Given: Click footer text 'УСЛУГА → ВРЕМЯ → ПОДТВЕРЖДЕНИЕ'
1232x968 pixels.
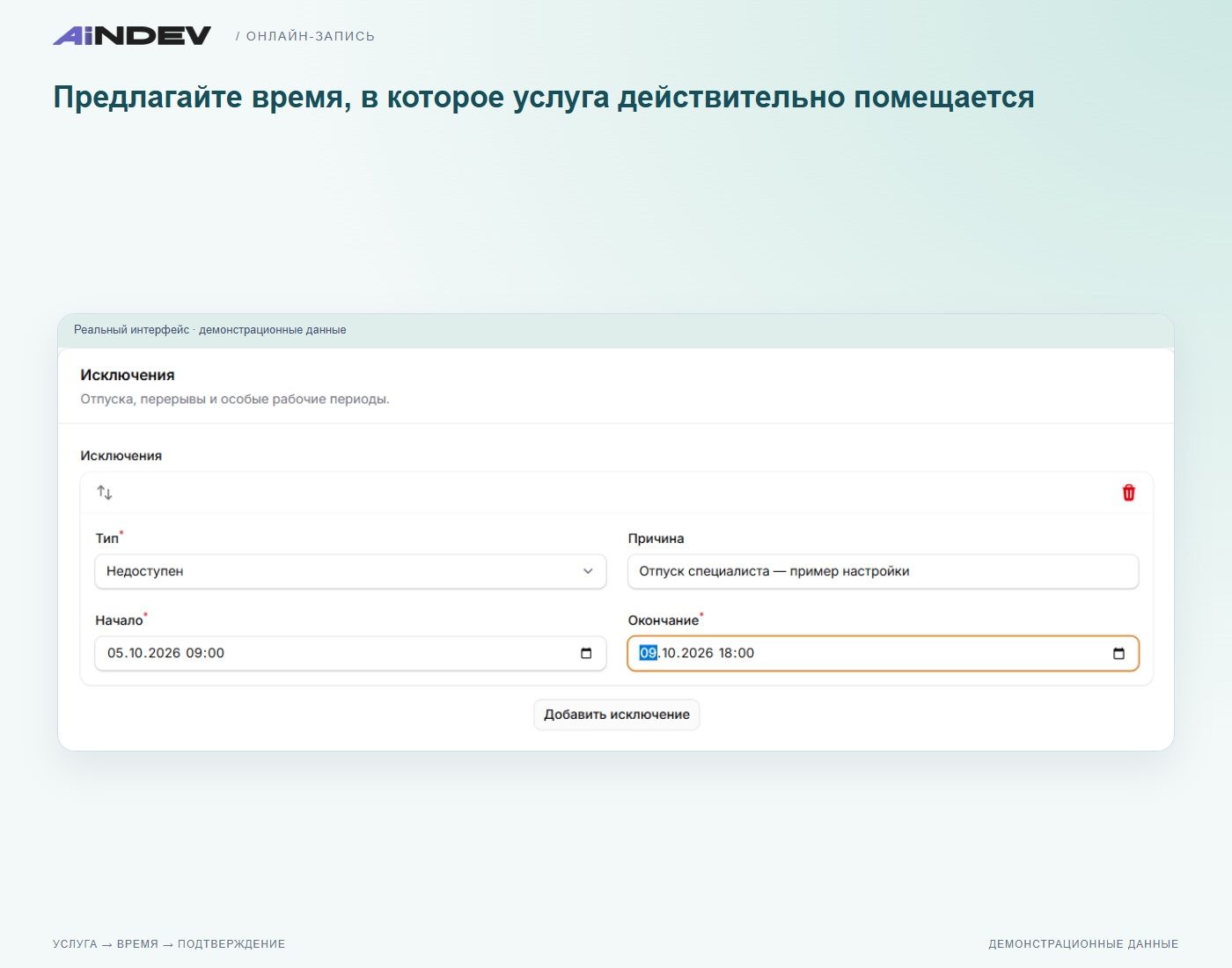Looking at the screenshot, I should click(169, 944).
